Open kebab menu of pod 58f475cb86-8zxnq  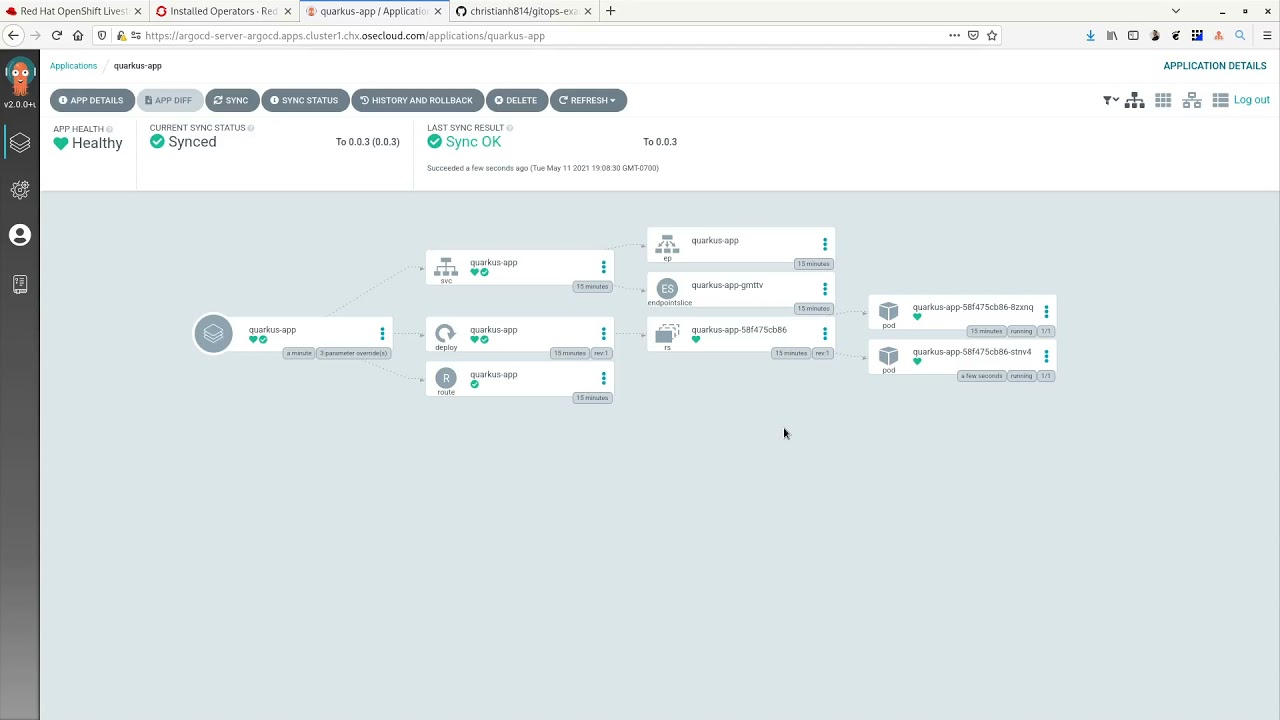1046,311
